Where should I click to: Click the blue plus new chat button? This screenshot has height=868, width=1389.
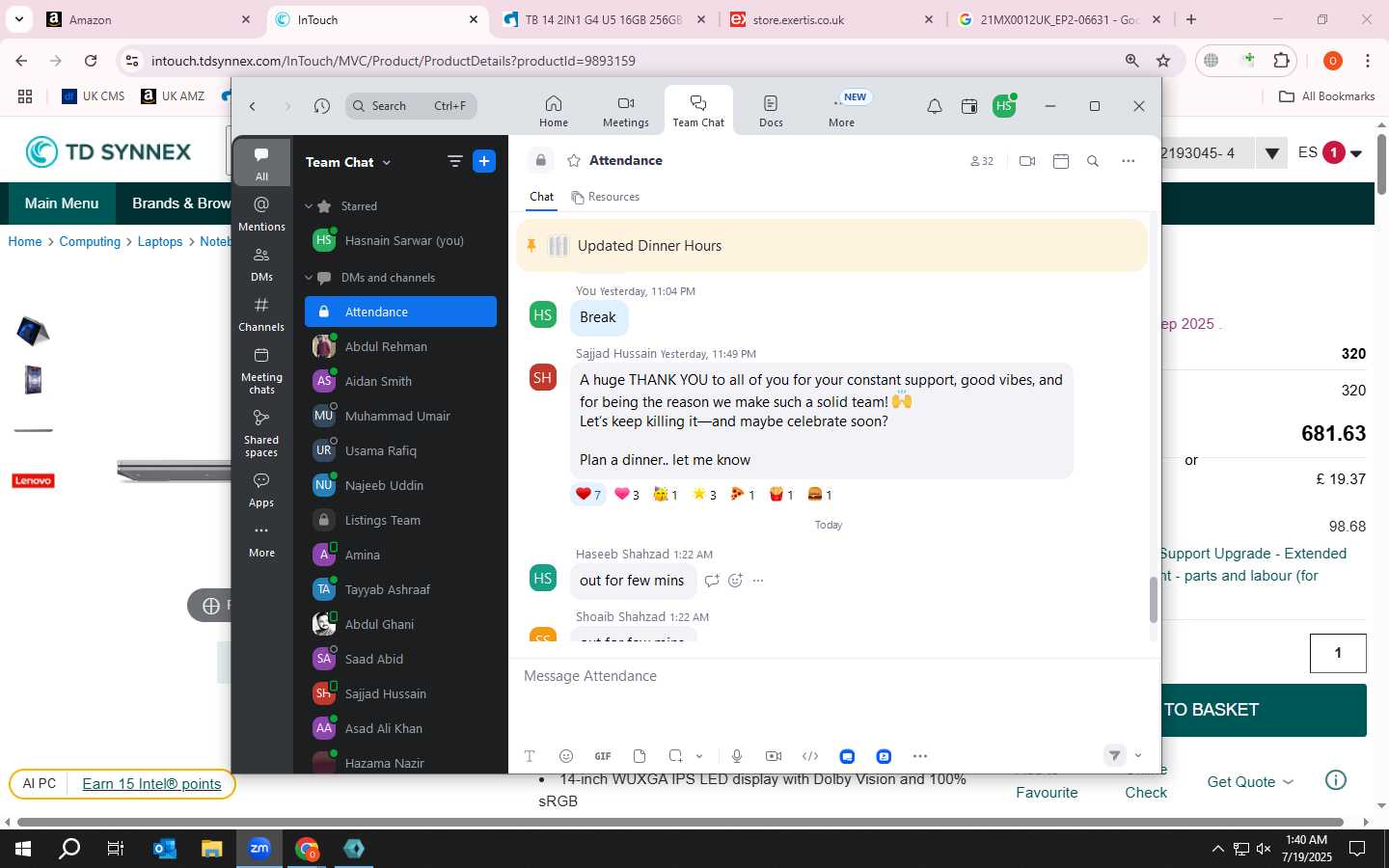[x=484, y=161]
